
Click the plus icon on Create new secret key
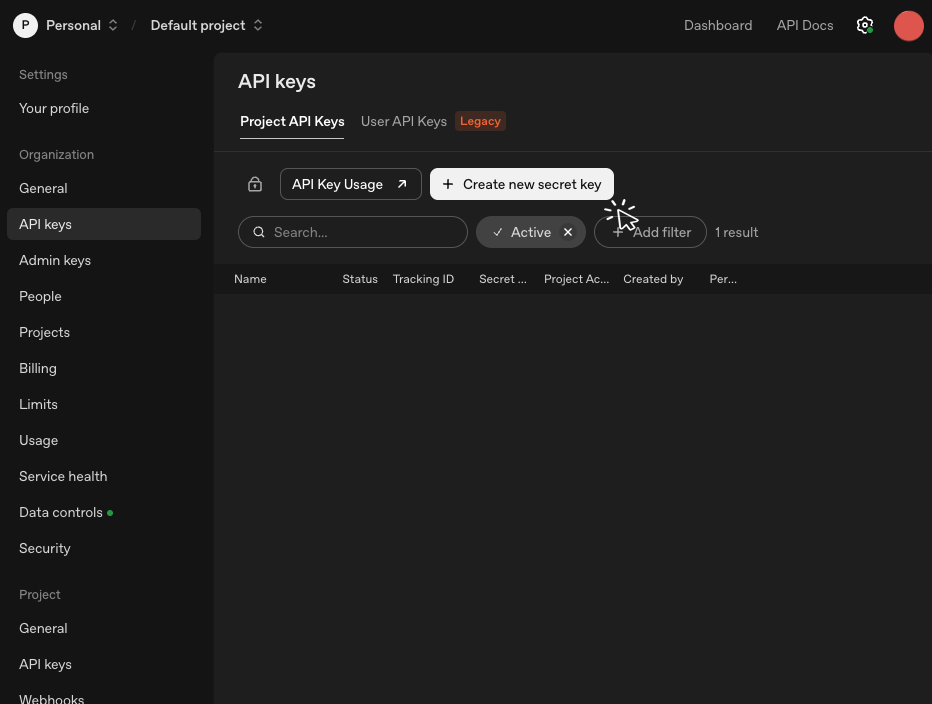point(448,184)
